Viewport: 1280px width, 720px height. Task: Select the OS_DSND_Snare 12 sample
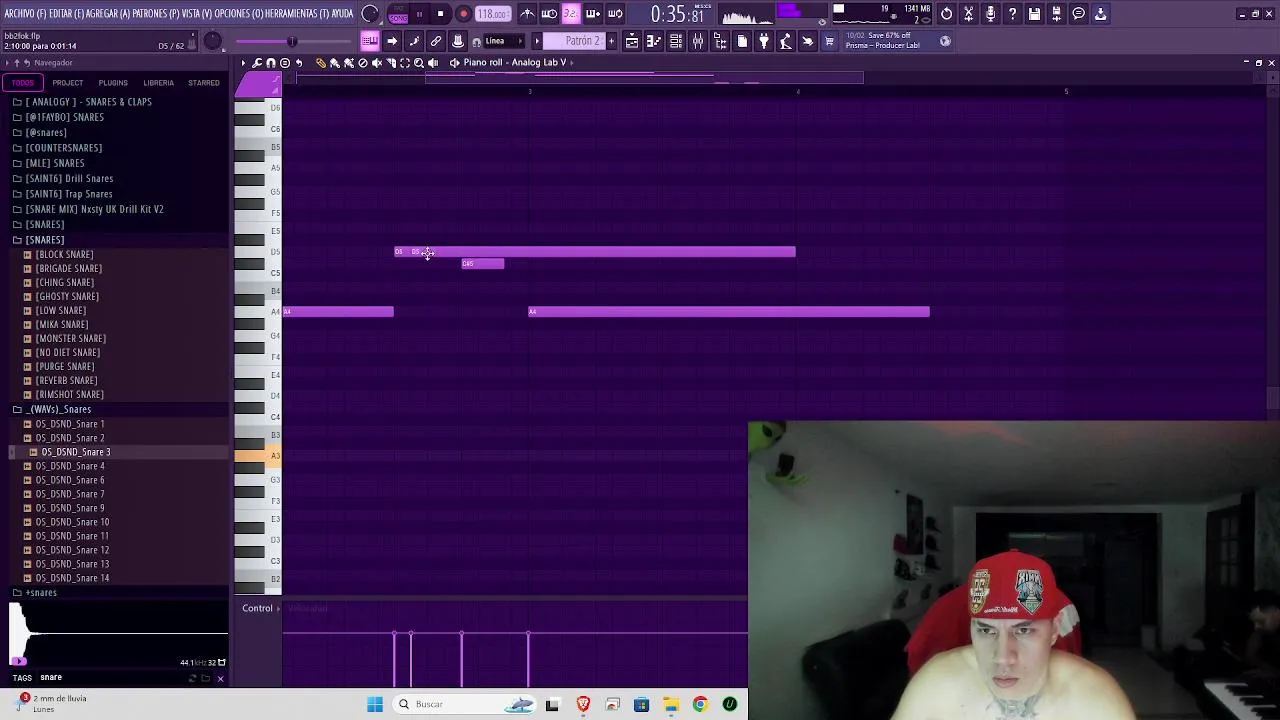[x=72, y=550]
